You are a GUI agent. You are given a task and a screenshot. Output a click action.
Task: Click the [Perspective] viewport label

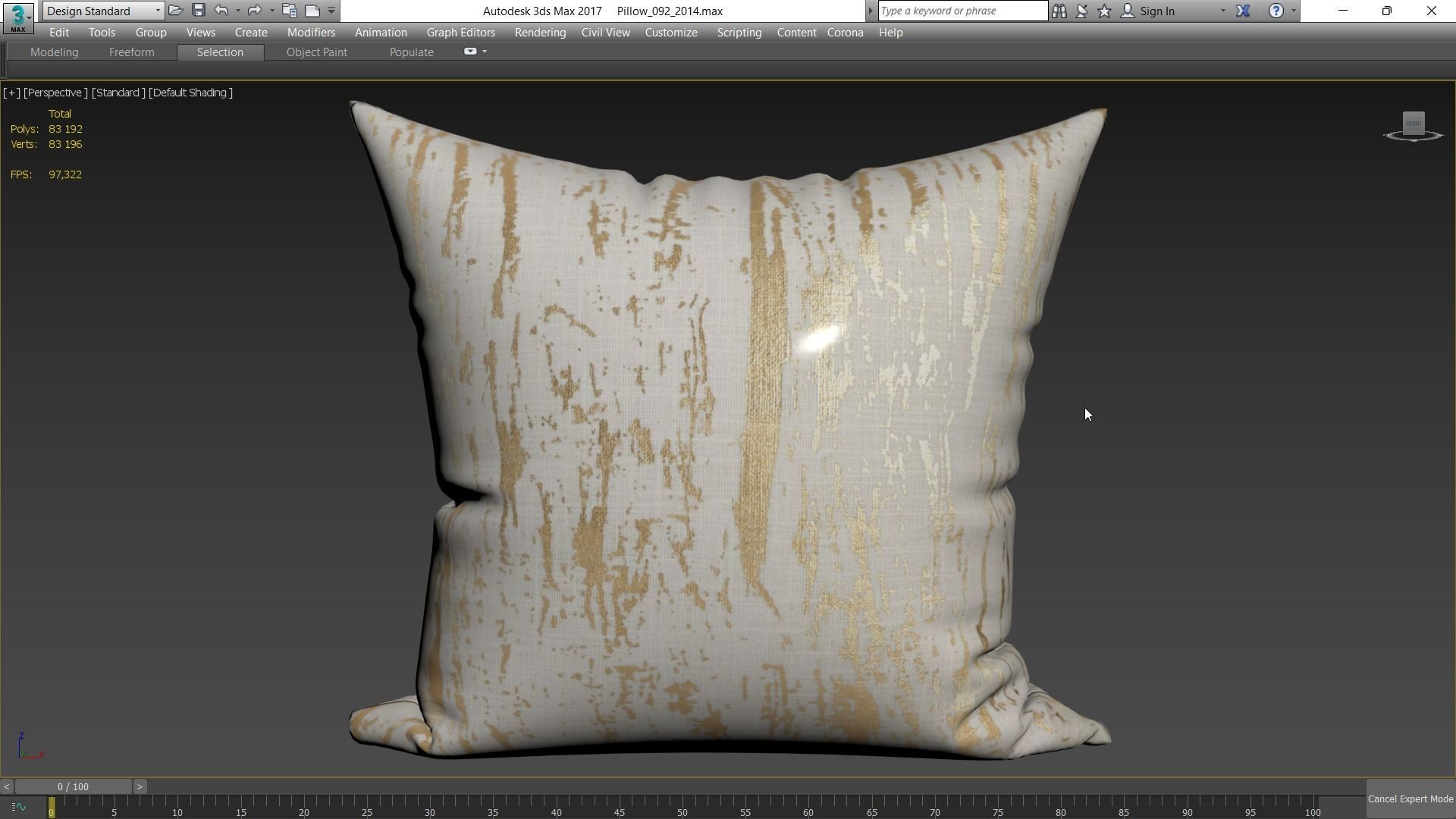(55, 93)
